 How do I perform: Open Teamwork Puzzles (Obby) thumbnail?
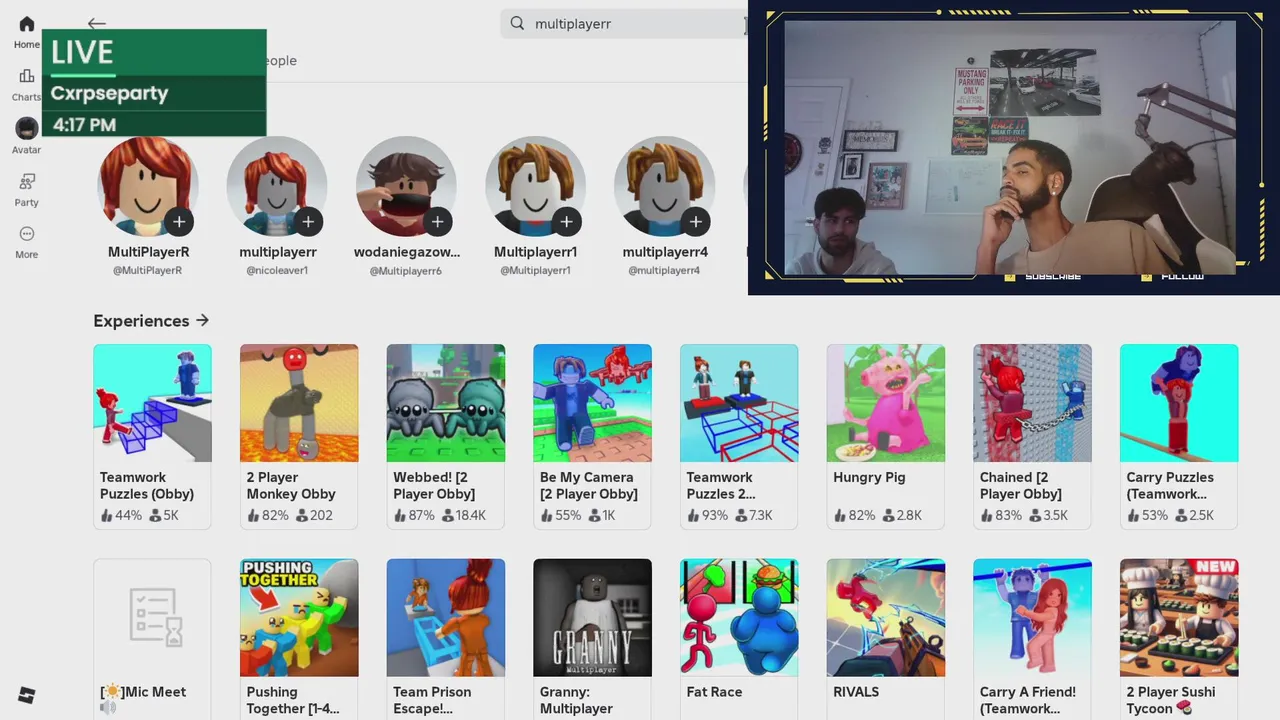[152, 403]
